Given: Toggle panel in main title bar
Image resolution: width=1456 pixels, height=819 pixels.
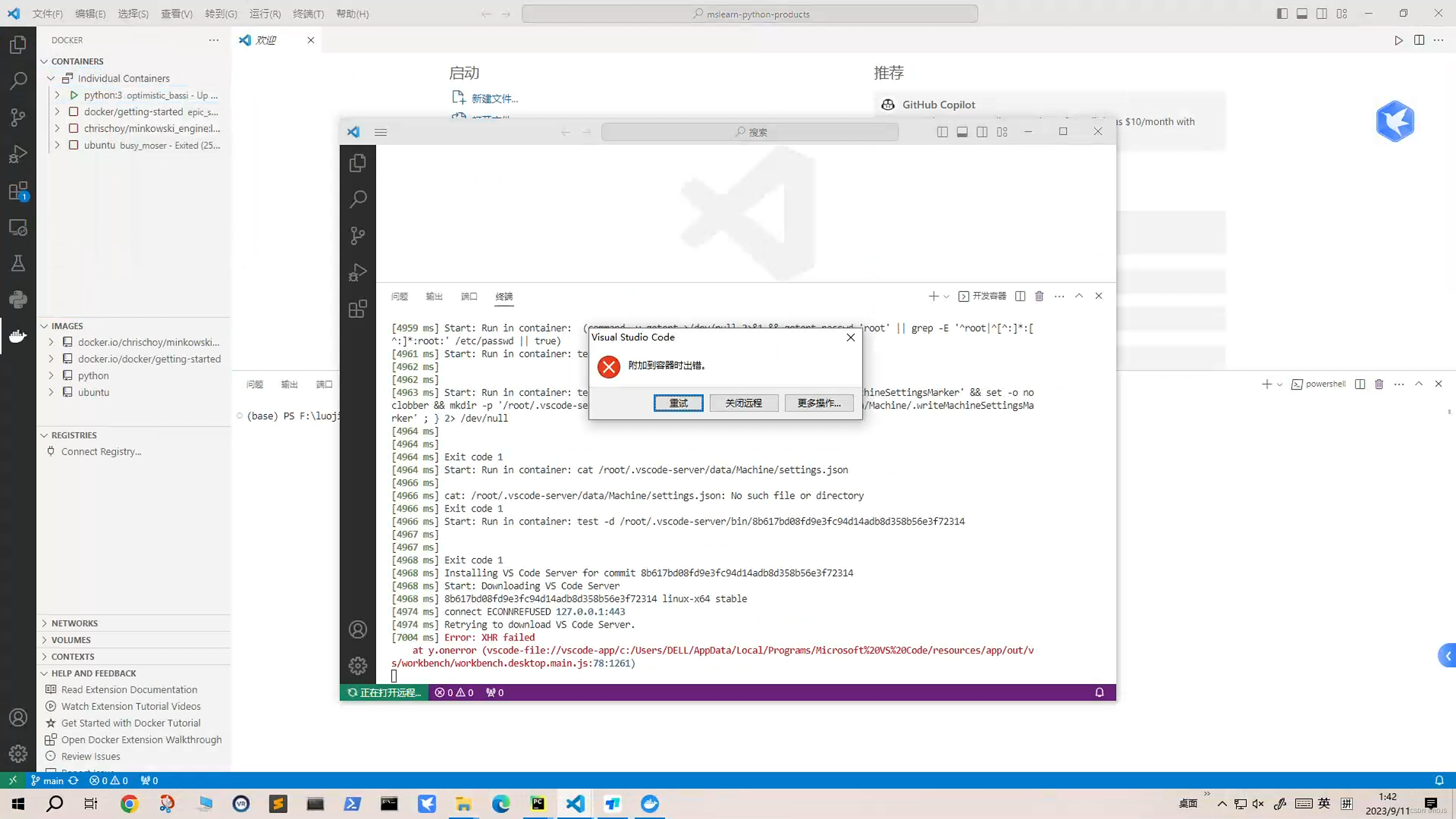Looking at the screenshot, I should click(1302, 13).
